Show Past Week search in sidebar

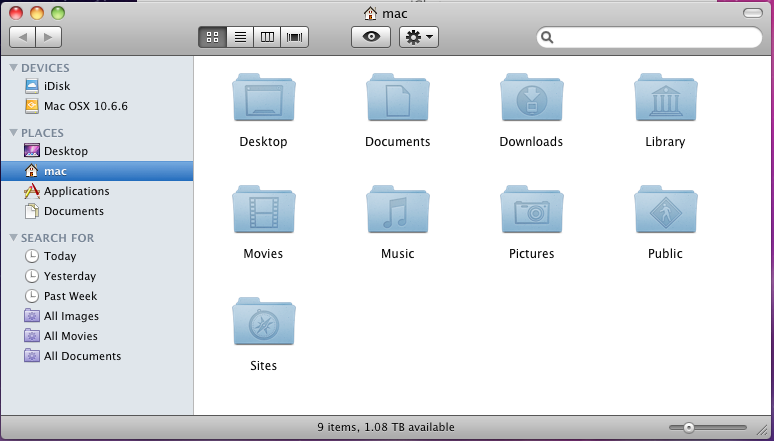click(x=97, y=296)
